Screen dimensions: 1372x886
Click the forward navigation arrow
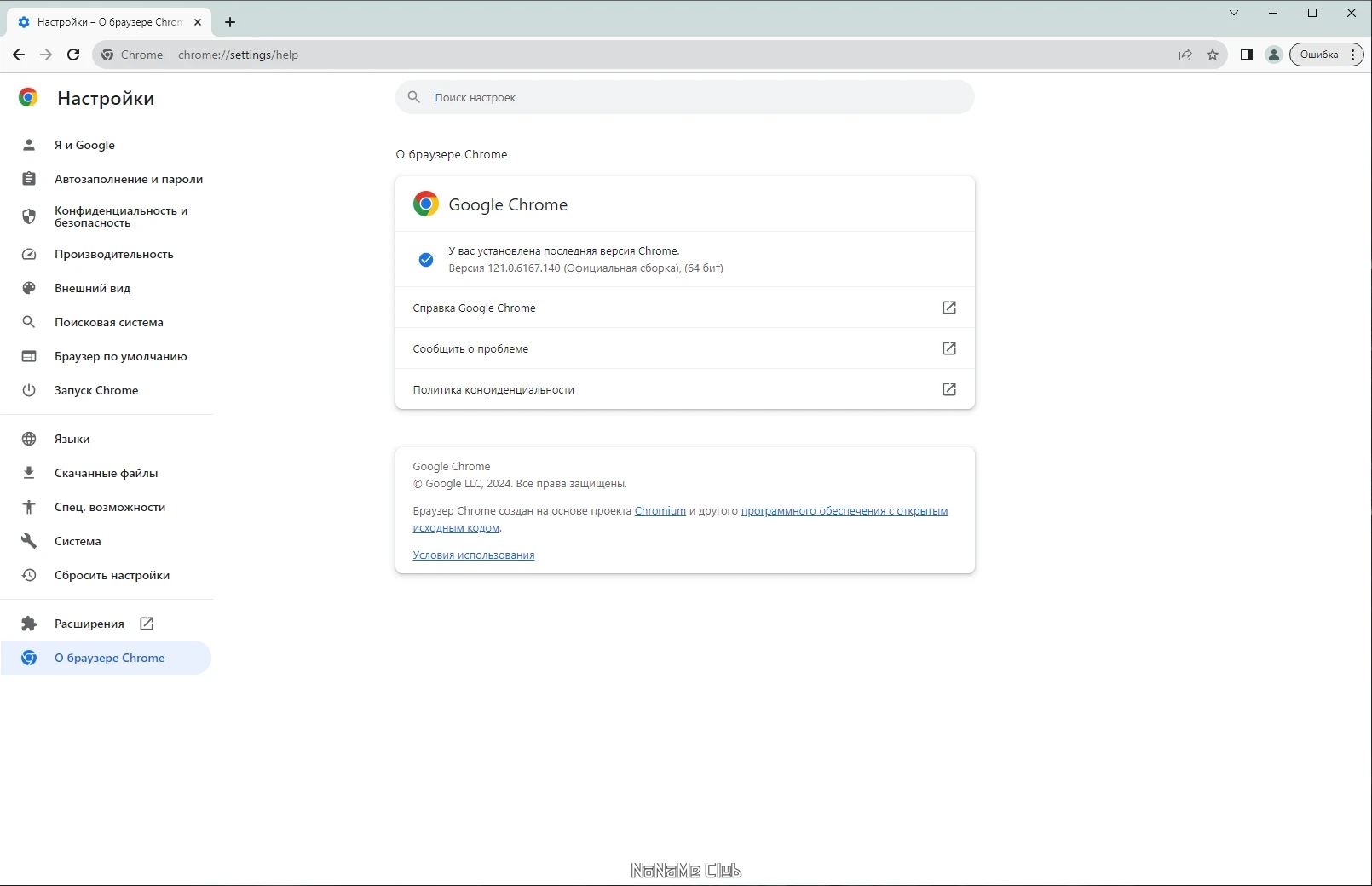point(46,55)
